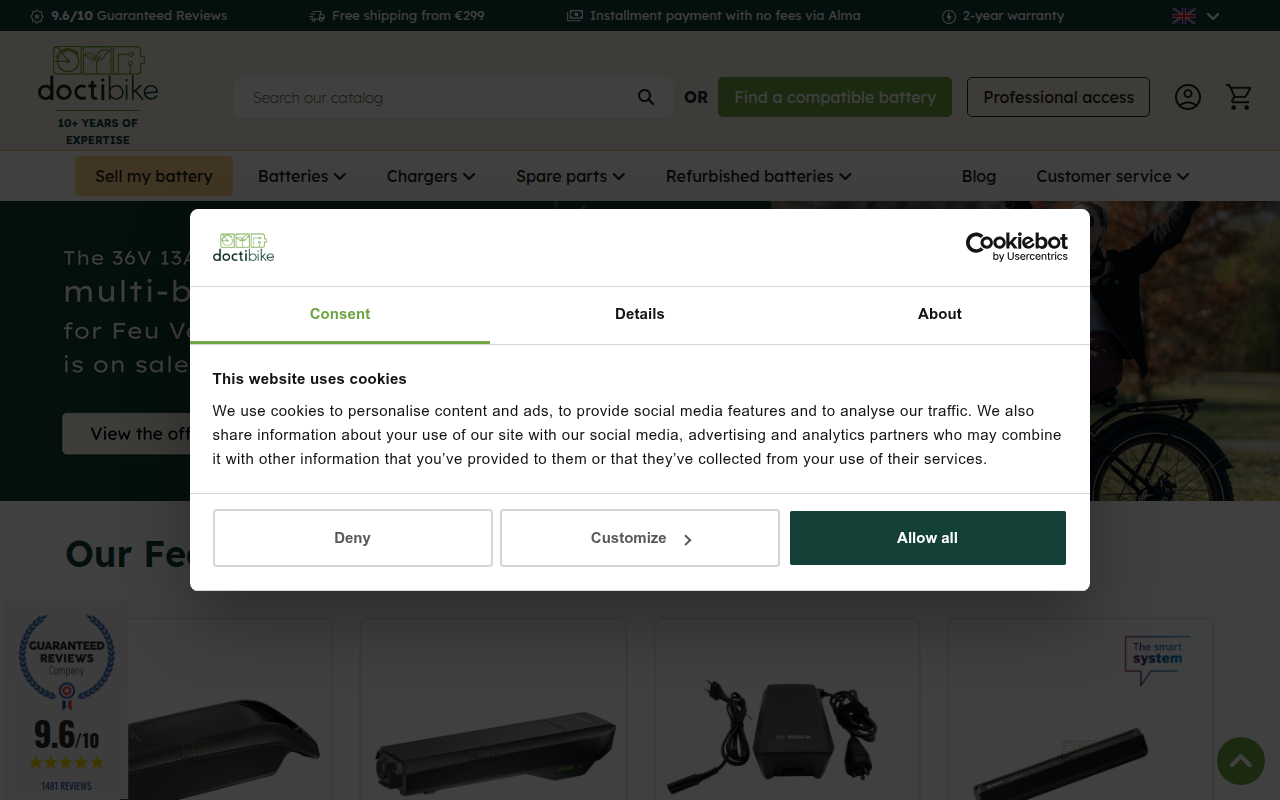Click the Free shipping from €299 text
Viewport: 1280px width, 800px height.
click(408, 16)
